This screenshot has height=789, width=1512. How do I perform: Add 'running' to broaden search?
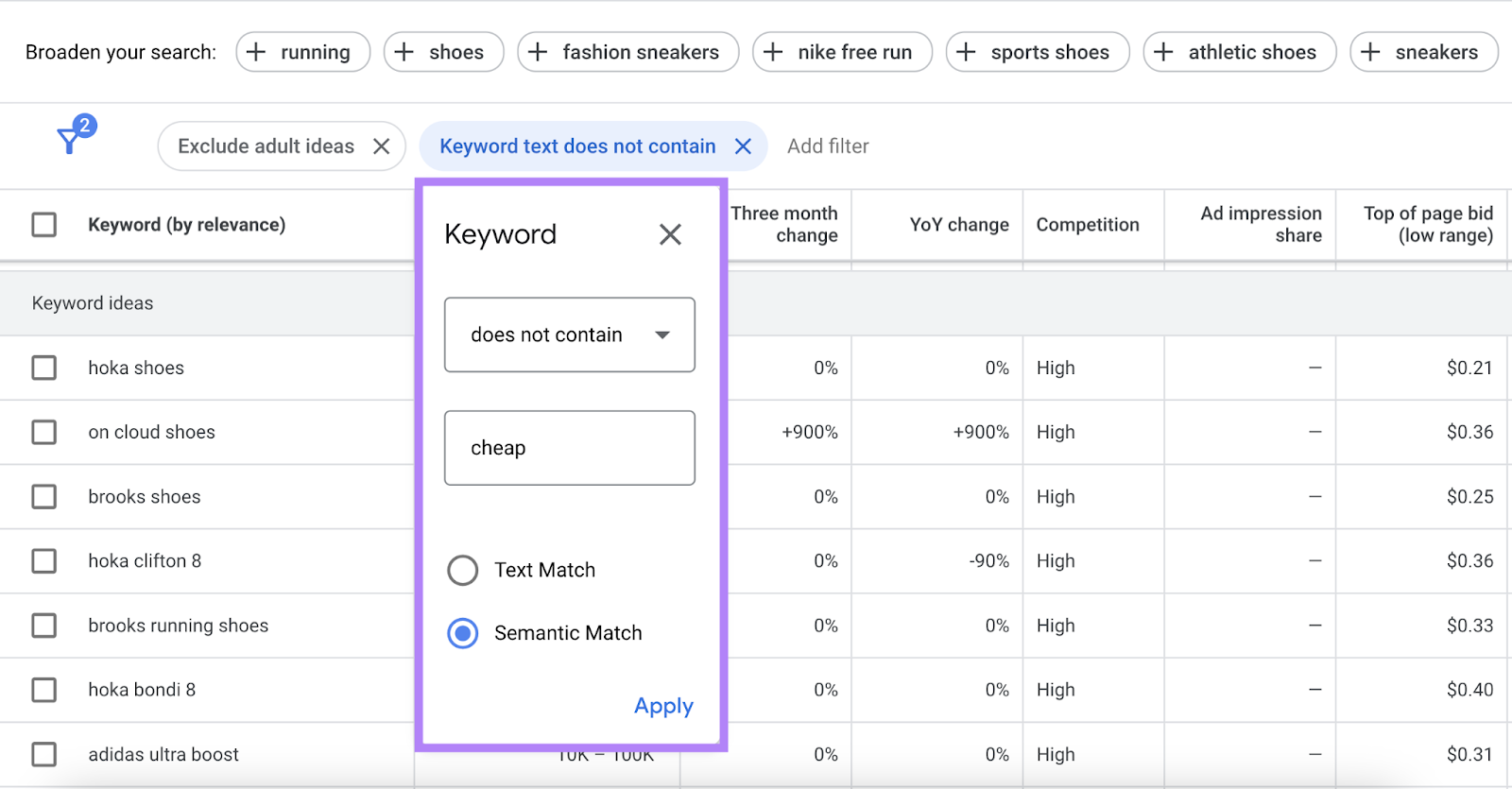click(x=302, y=52)
